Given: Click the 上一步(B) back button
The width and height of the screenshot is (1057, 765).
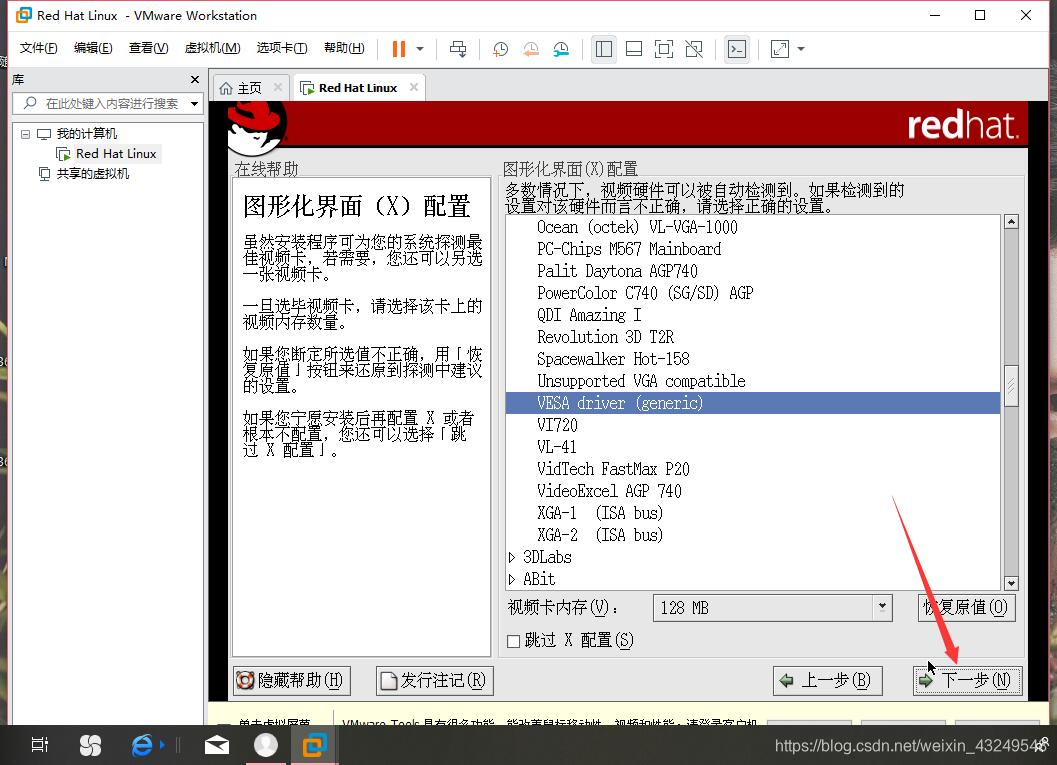Looking at the screenshot, I should tap(827, 681).
